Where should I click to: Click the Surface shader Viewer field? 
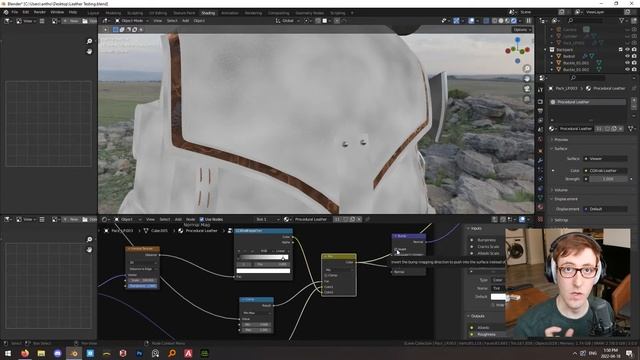pyautogui.click(x=605, y=158)
